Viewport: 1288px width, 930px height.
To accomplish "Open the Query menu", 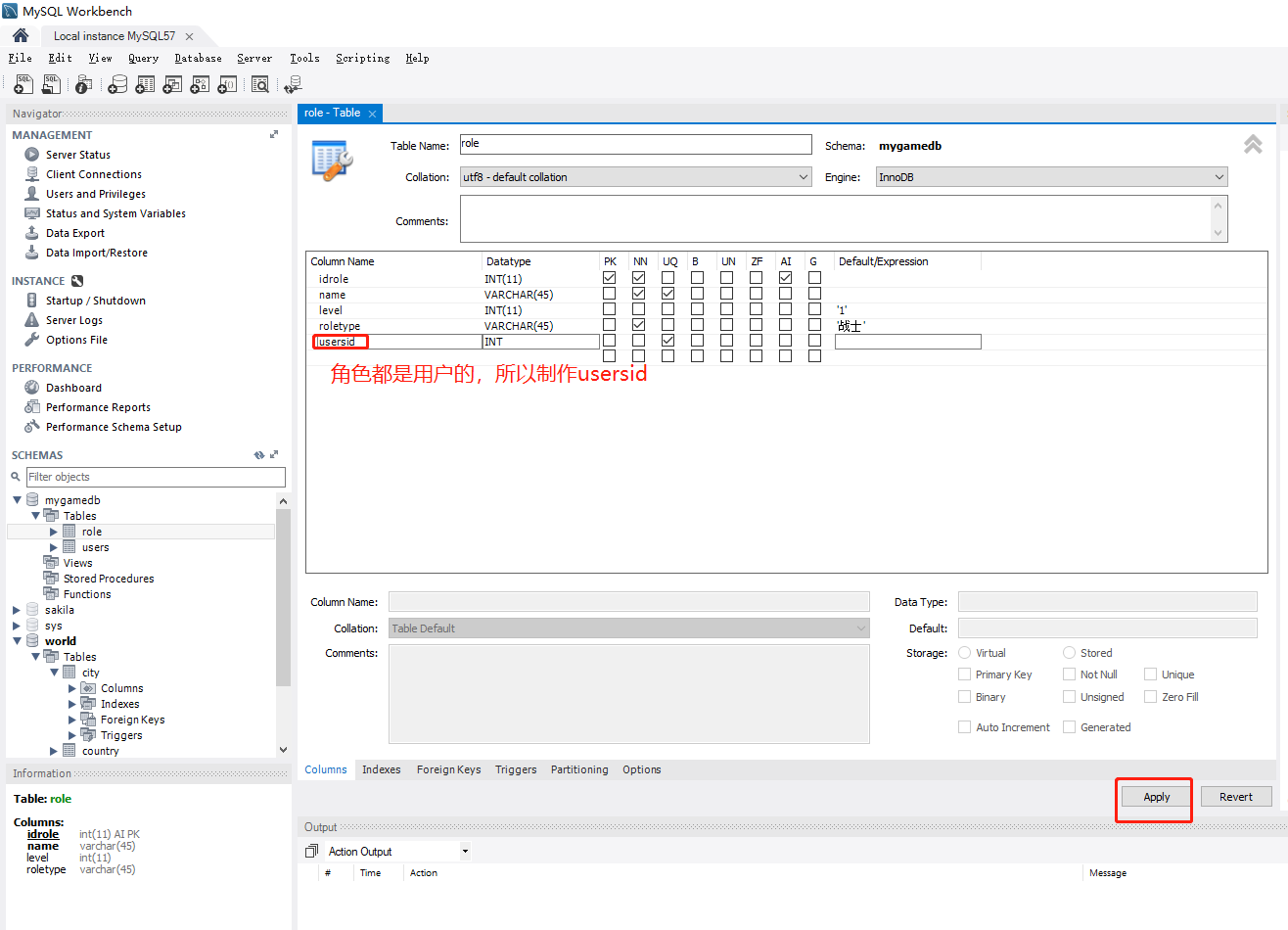I will click(x=143, y=58).
